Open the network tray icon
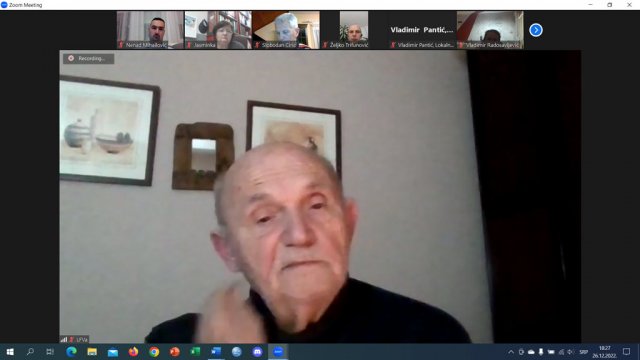This screenshot has height=360, width=640. pyautogui.click(x=561, y=352)
